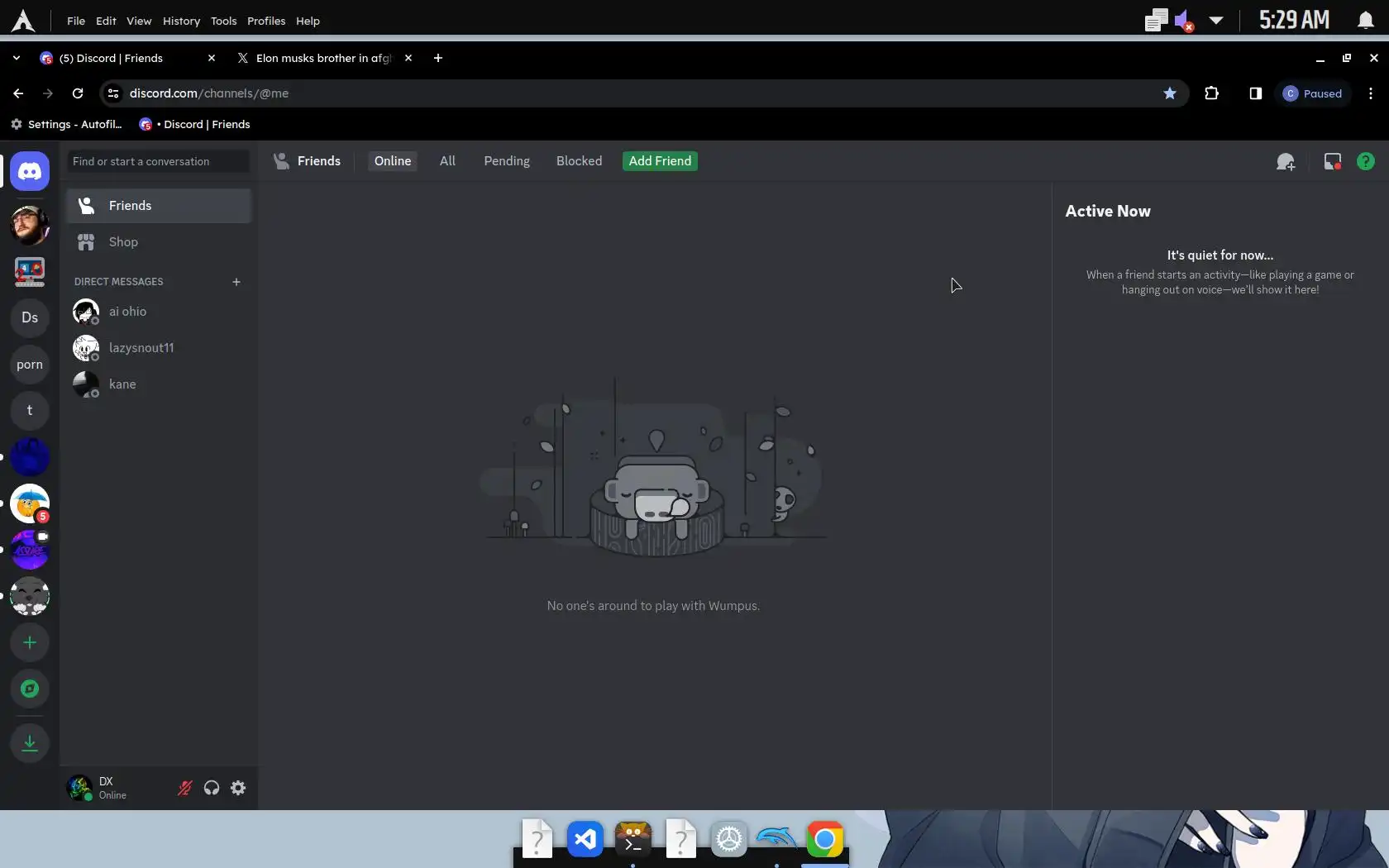
Task: Open the purple neon logo server
Action: click(x=30, y=550)
